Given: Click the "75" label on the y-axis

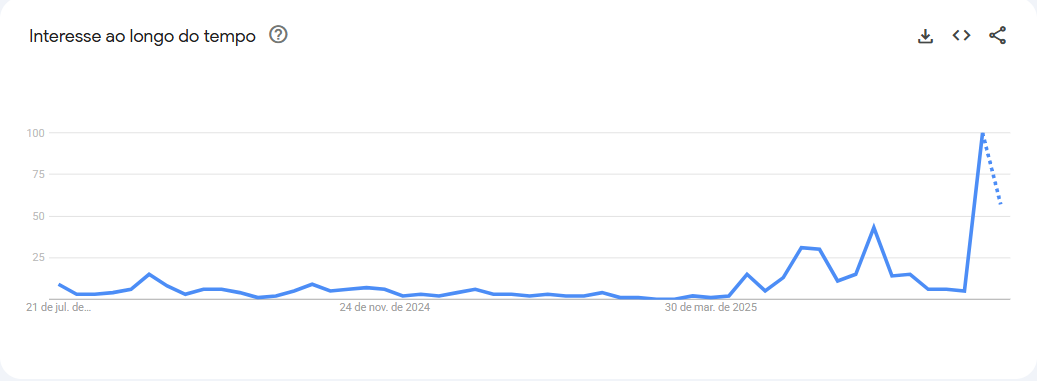Looking at the screenshot, I should pyautogui.click(x=38, y=175).
